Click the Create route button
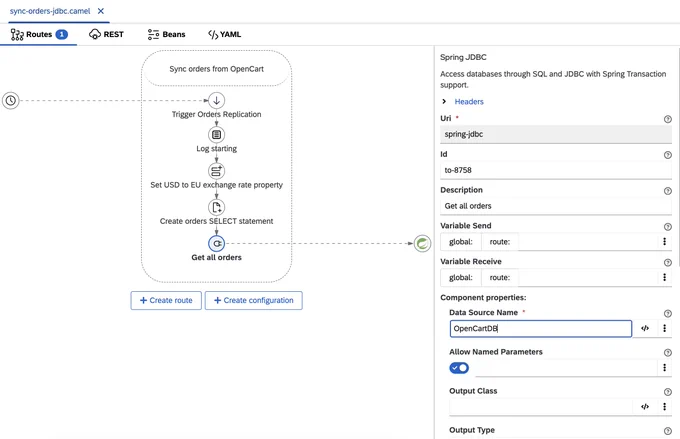Screen dimensions: 680x439 [x=166, y=300]
